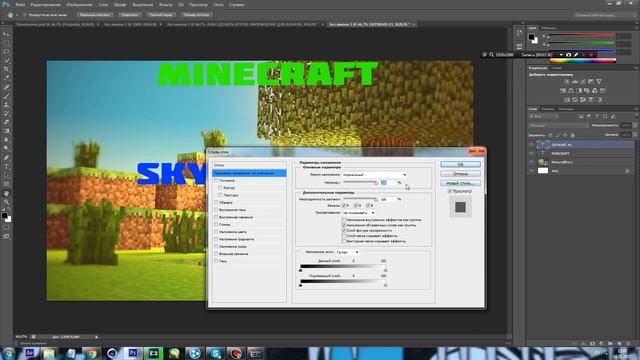Enable the Тиснение effect checkbox
This screenshot has height=360, width=640.
pos(216,180)
